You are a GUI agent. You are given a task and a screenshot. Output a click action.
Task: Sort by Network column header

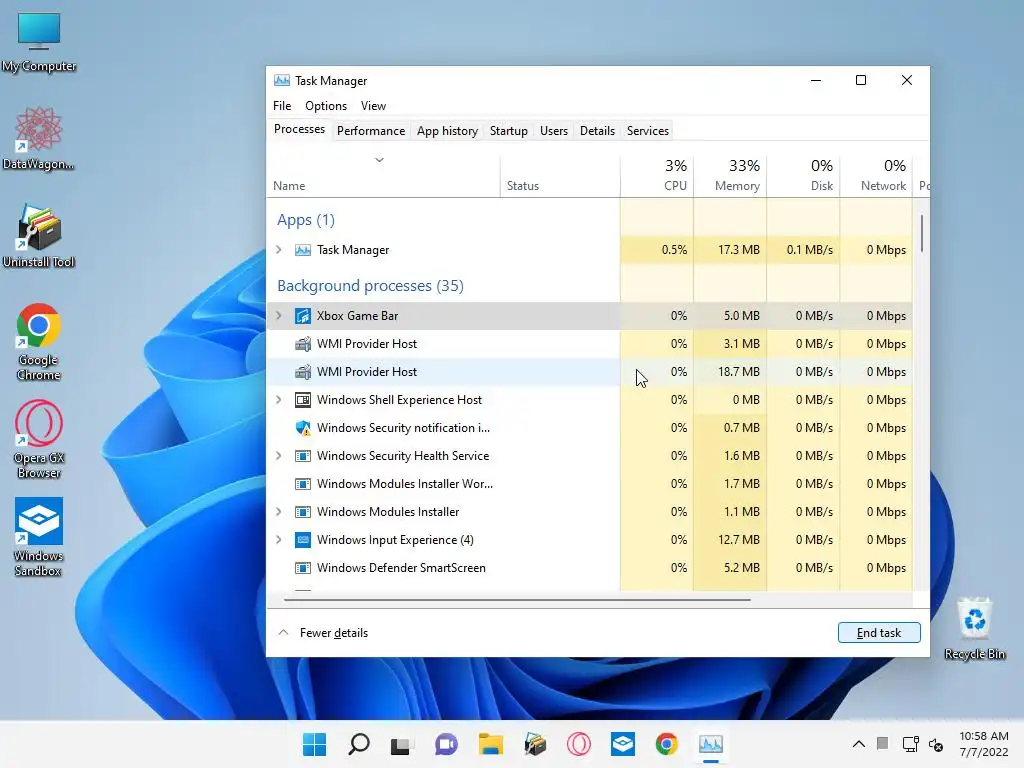click(x=876, y=175)
